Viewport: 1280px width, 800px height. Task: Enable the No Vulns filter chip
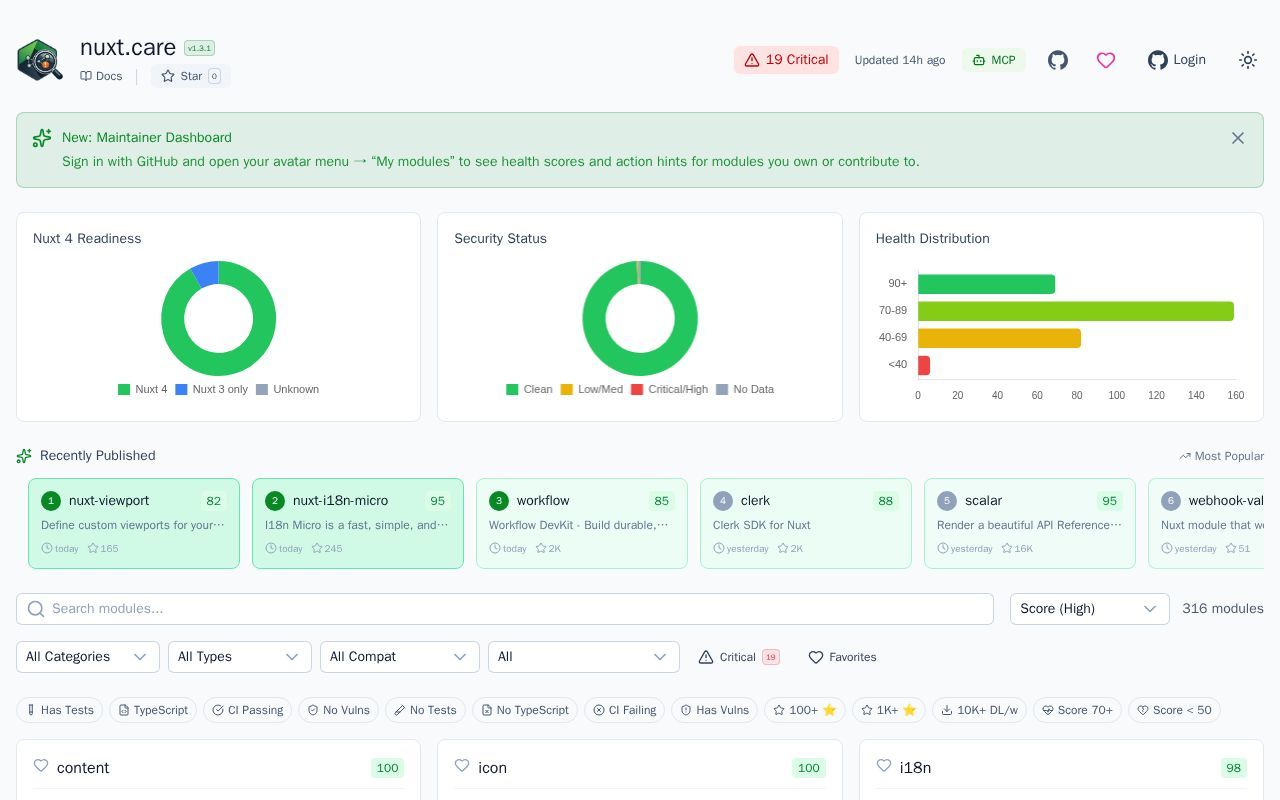338,710
